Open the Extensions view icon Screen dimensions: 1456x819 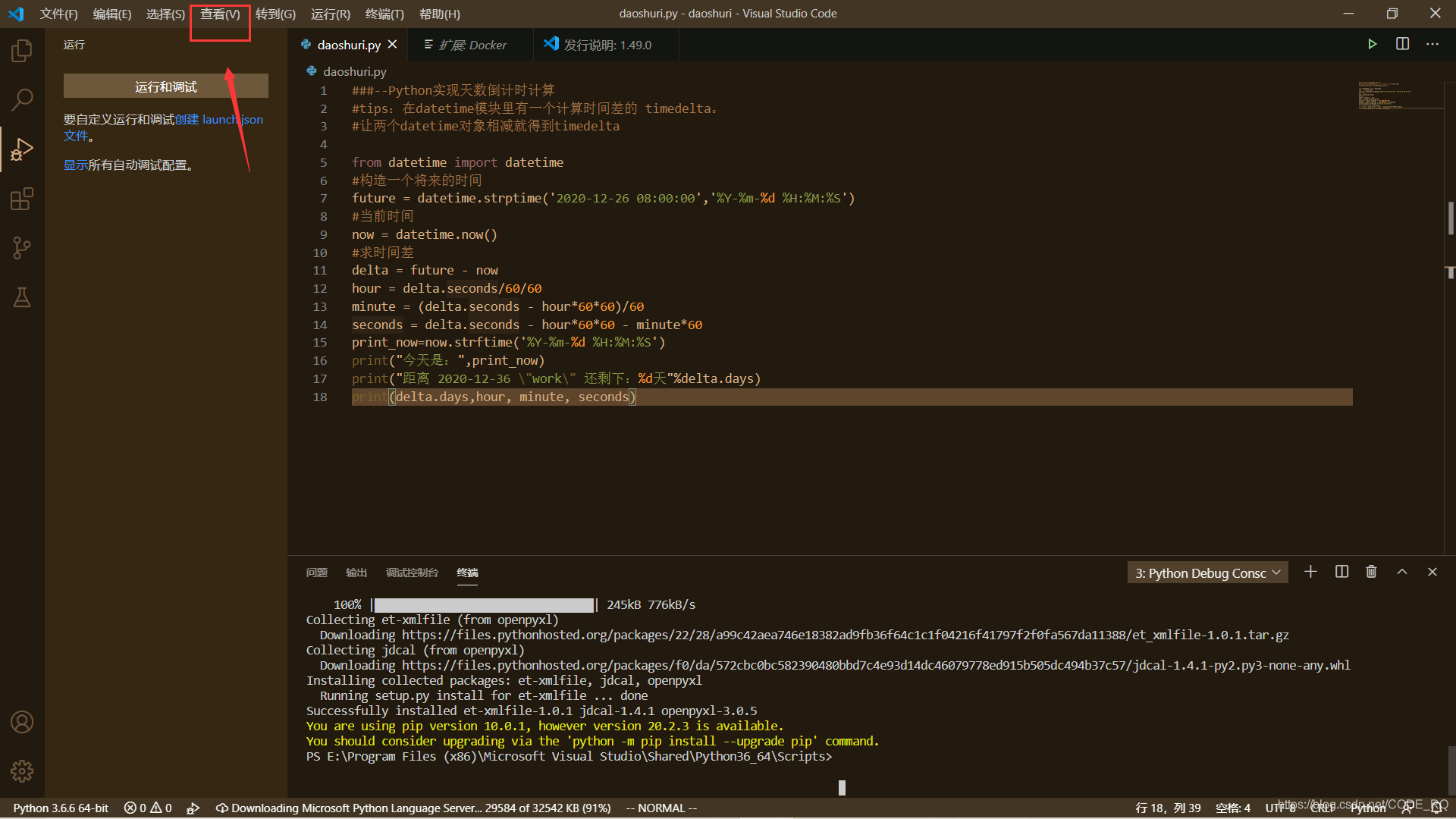[22, 199]
